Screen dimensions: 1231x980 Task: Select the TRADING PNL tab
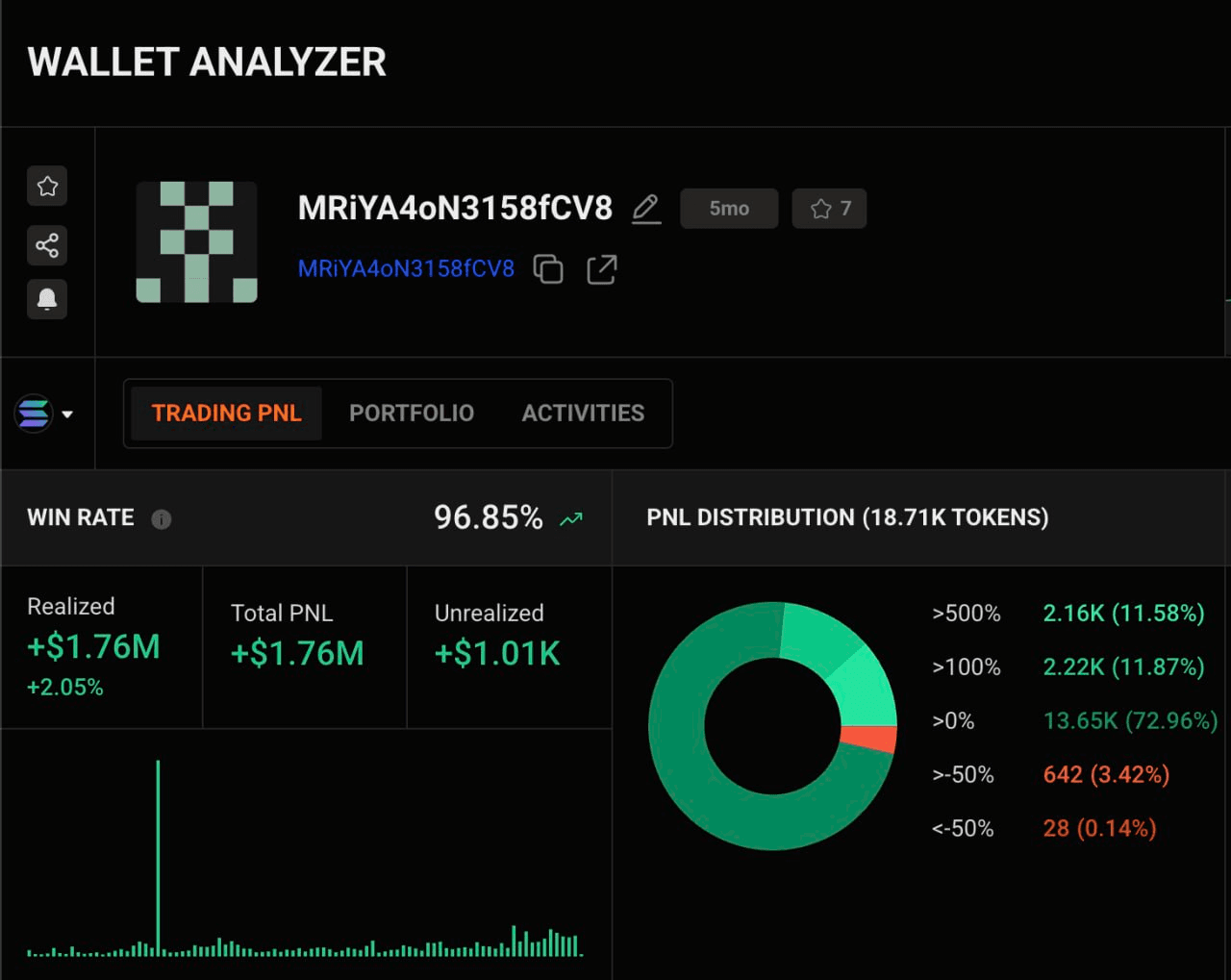click(x=226, y=414)
